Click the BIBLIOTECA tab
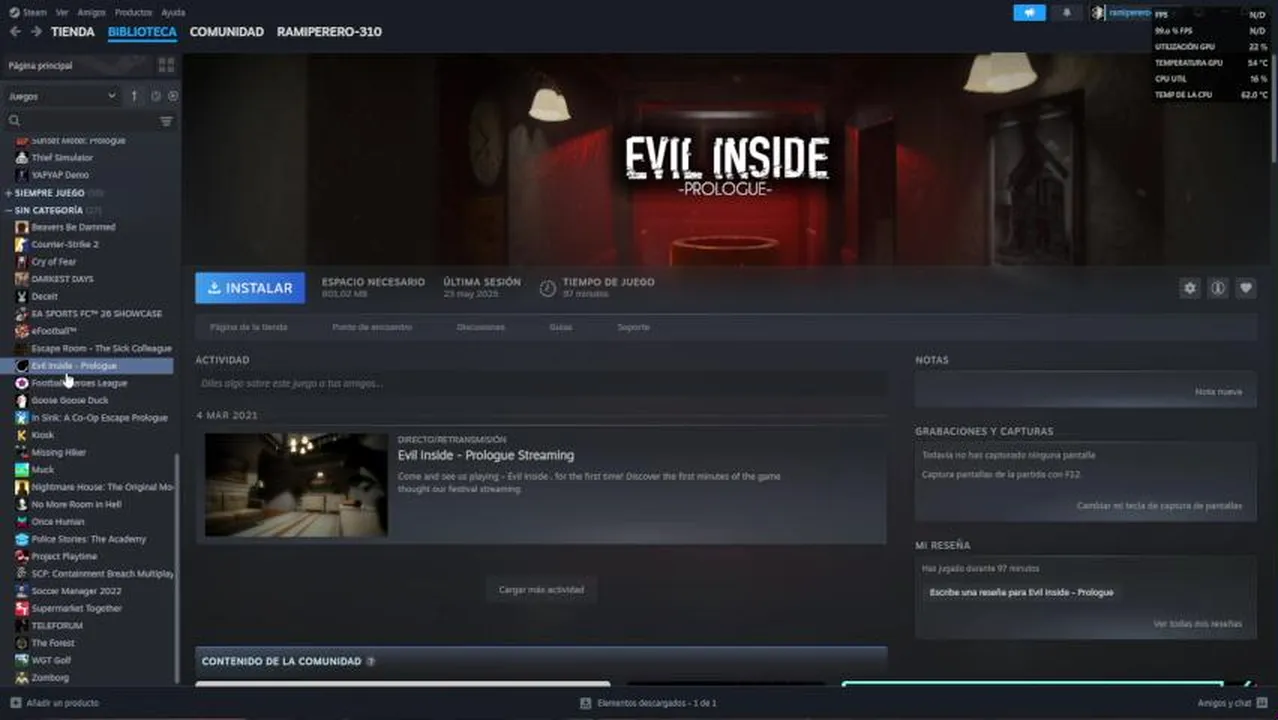This screenshot has height=720, width=1278. tap(142, 32)
